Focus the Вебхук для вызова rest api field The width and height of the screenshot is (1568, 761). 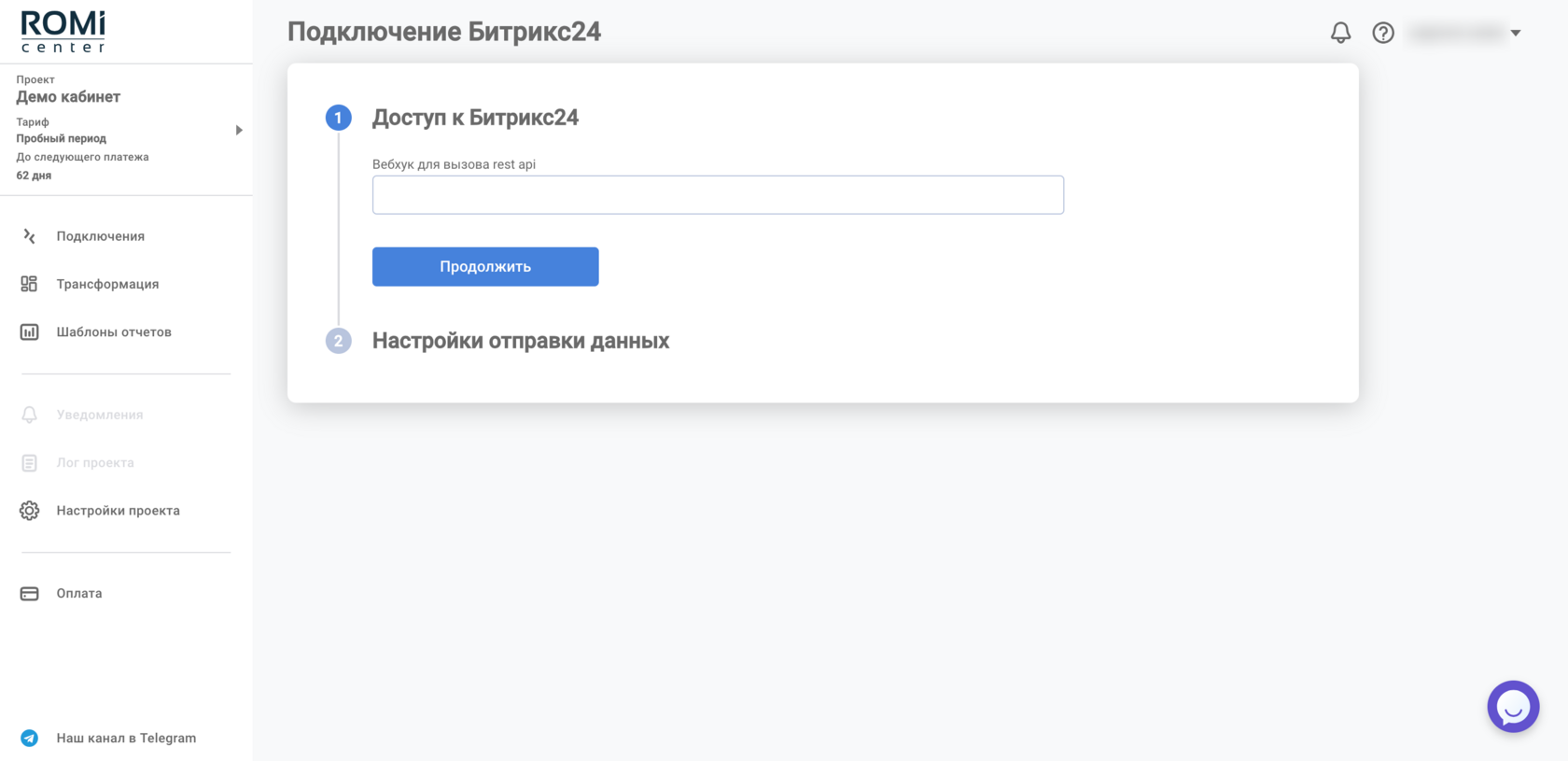click(718, 195)
